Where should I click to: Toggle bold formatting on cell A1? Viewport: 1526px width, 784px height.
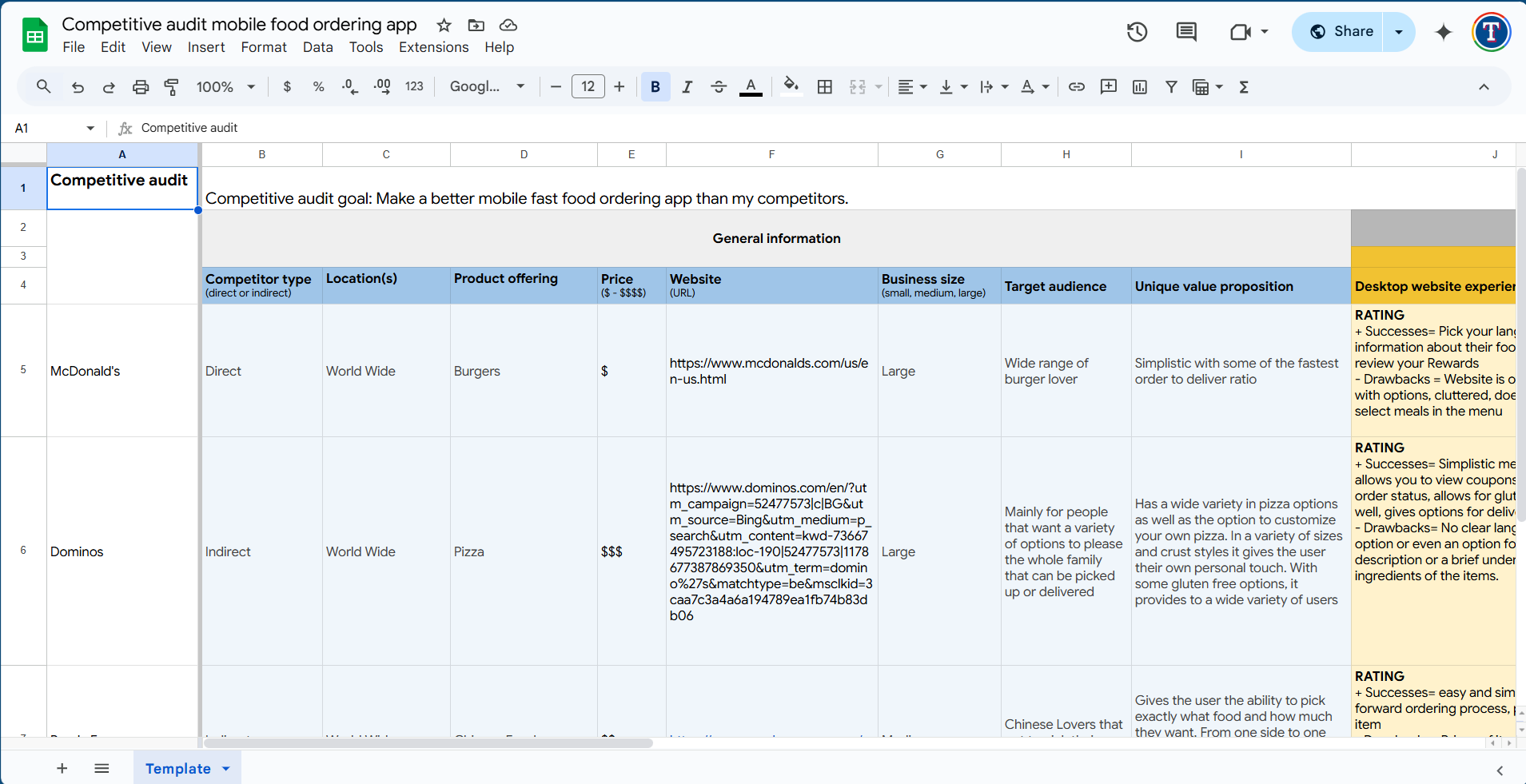click(654, 86)
